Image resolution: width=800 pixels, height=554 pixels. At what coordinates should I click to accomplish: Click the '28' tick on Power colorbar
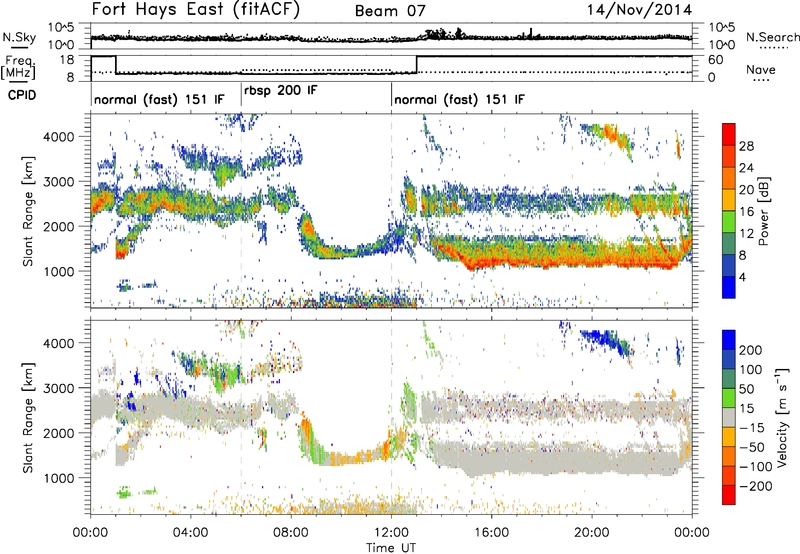coord(746,146)
